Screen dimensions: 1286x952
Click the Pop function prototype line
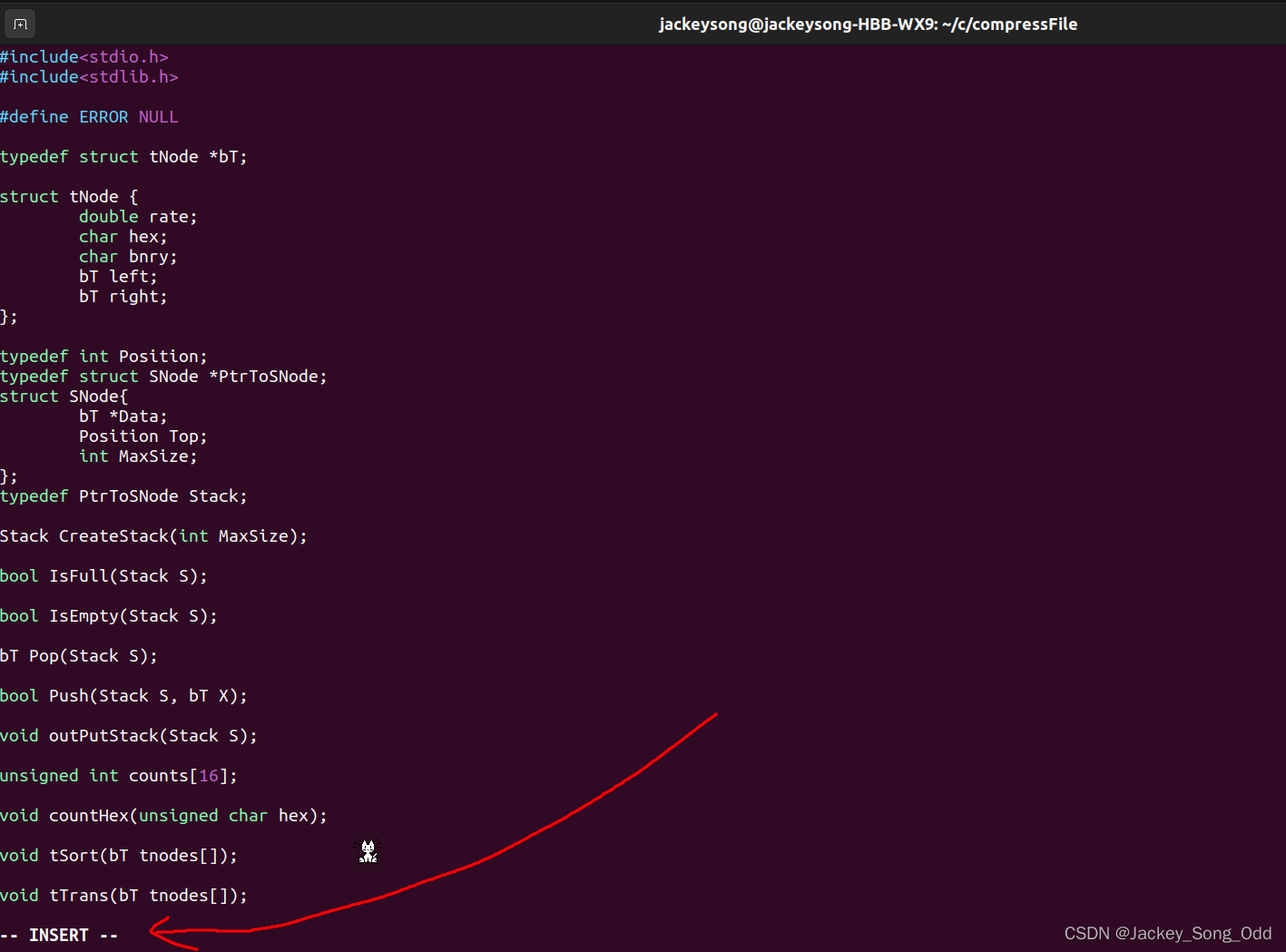78,655
